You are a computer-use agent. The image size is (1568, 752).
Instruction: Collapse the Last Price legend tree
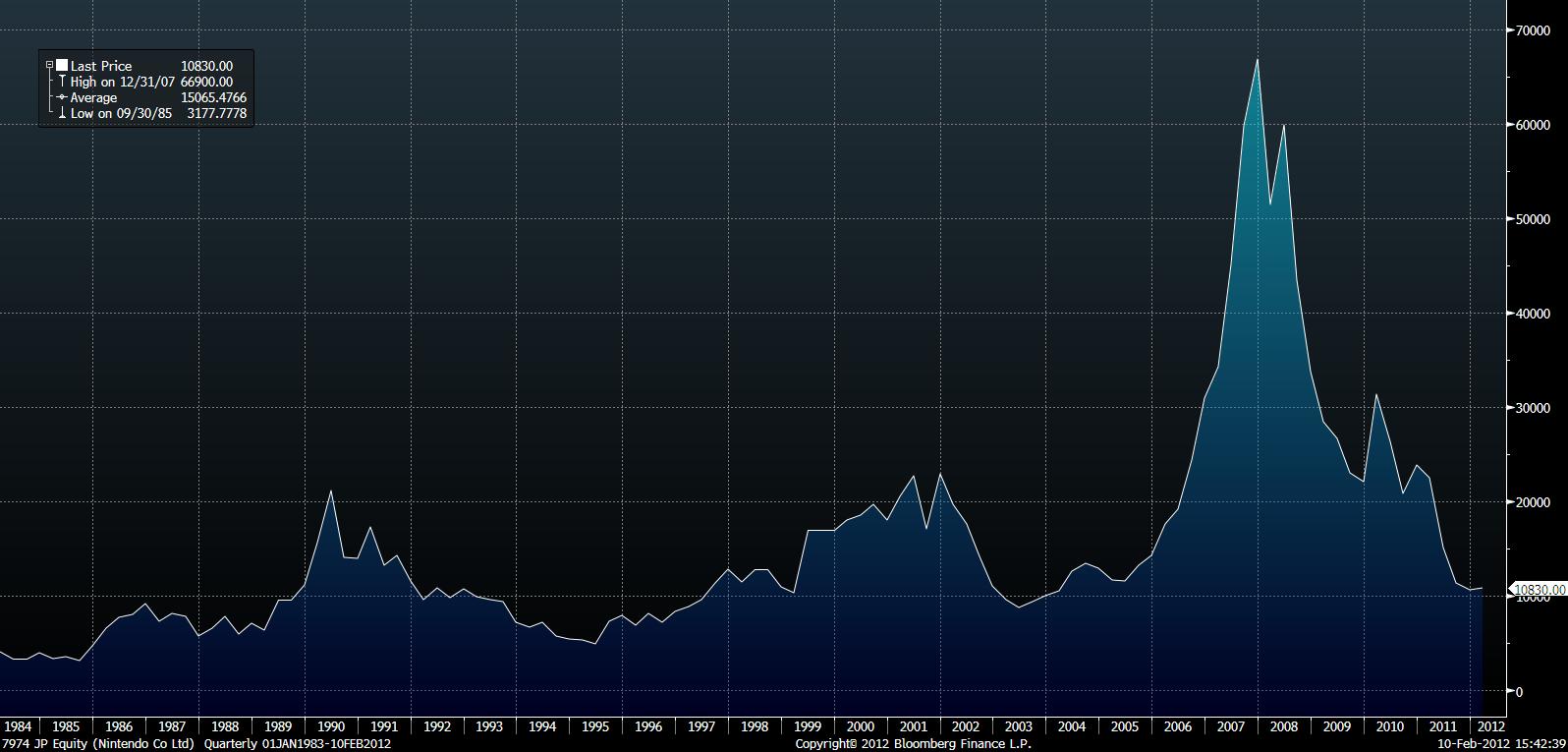tap(49, 66)
